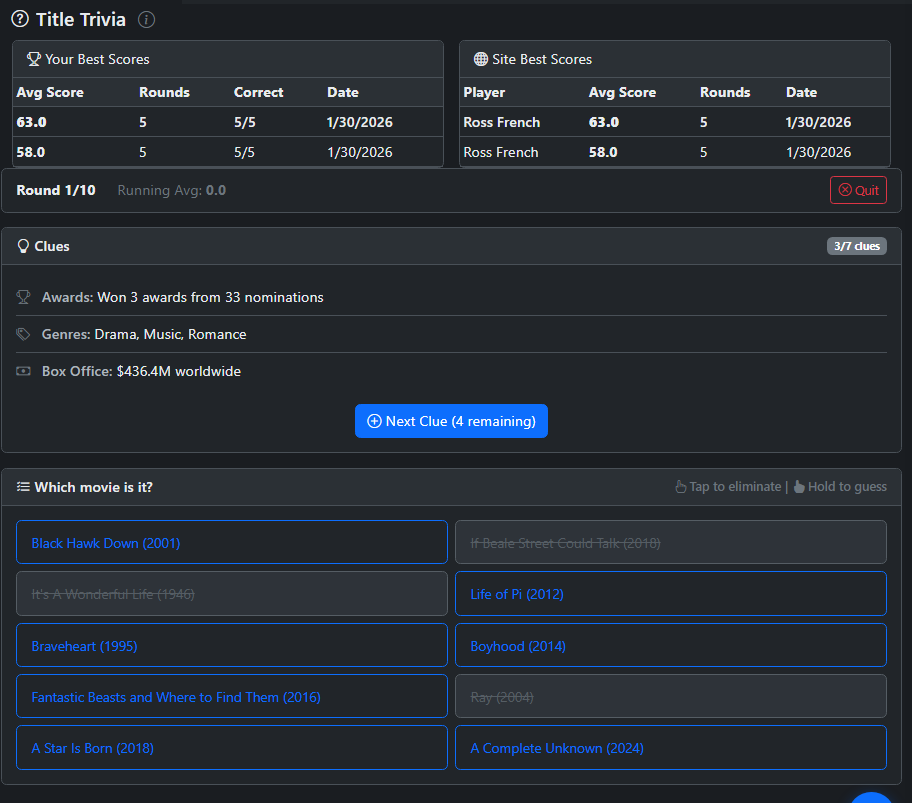Quit the current trivia game
The image size is (912, 803).
pyautogui.click(x=858, y=190)
